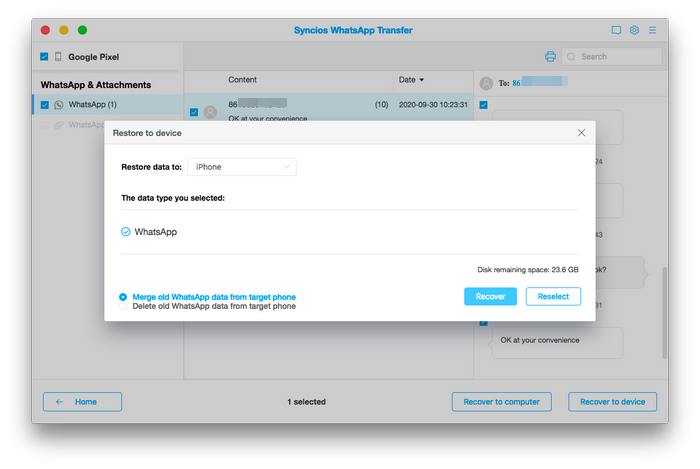
Task: Click the (10) message count
Action: click(381, 105)
